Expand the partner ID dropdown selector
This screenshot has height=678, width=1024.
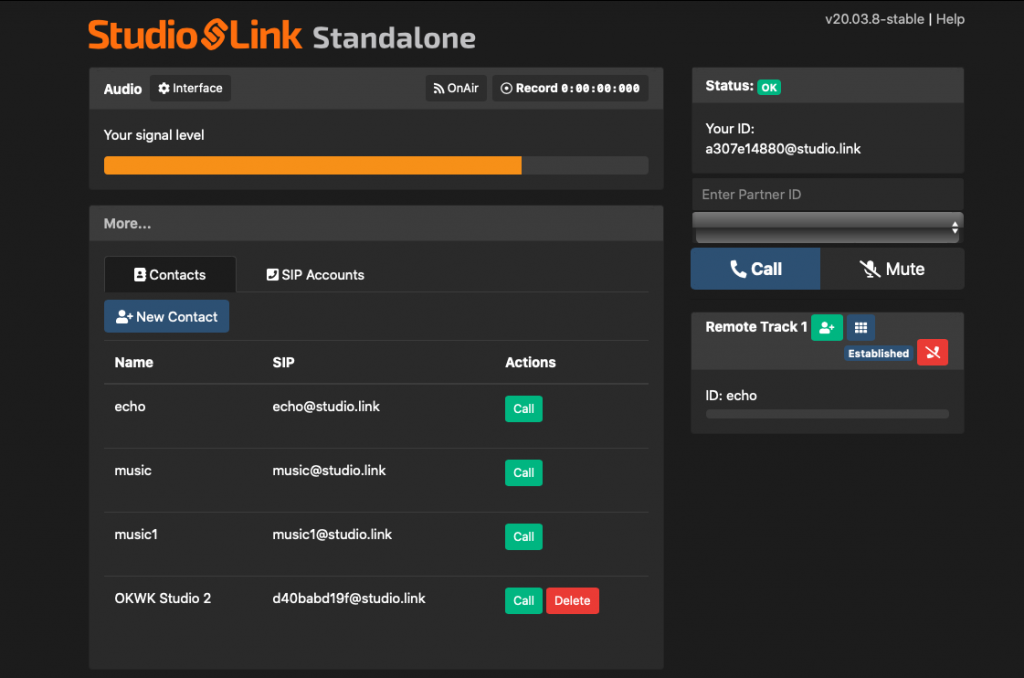pyautogui.click(x=827, y=227)
